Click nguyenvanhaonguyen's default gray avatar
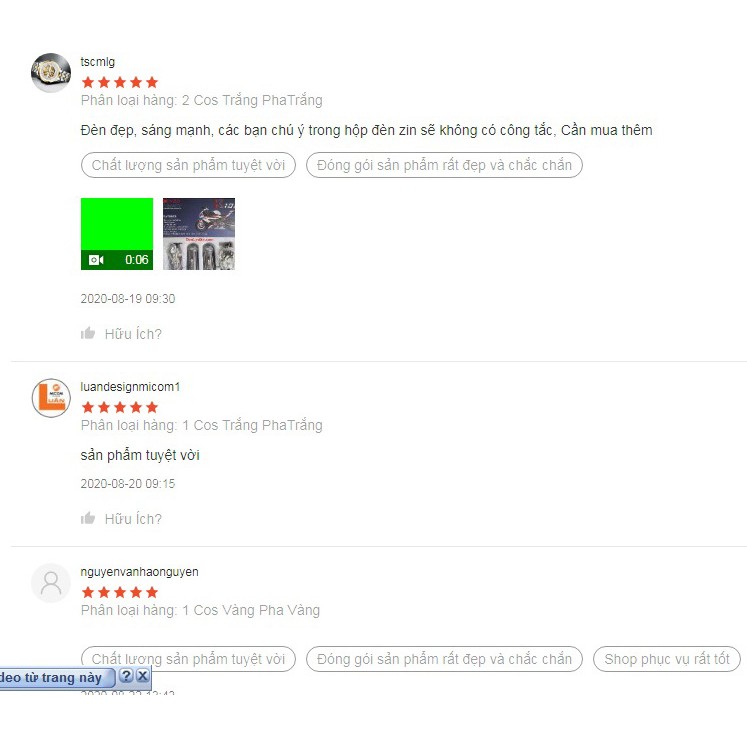This screenshot has height=747, width=747. [51, 583]
